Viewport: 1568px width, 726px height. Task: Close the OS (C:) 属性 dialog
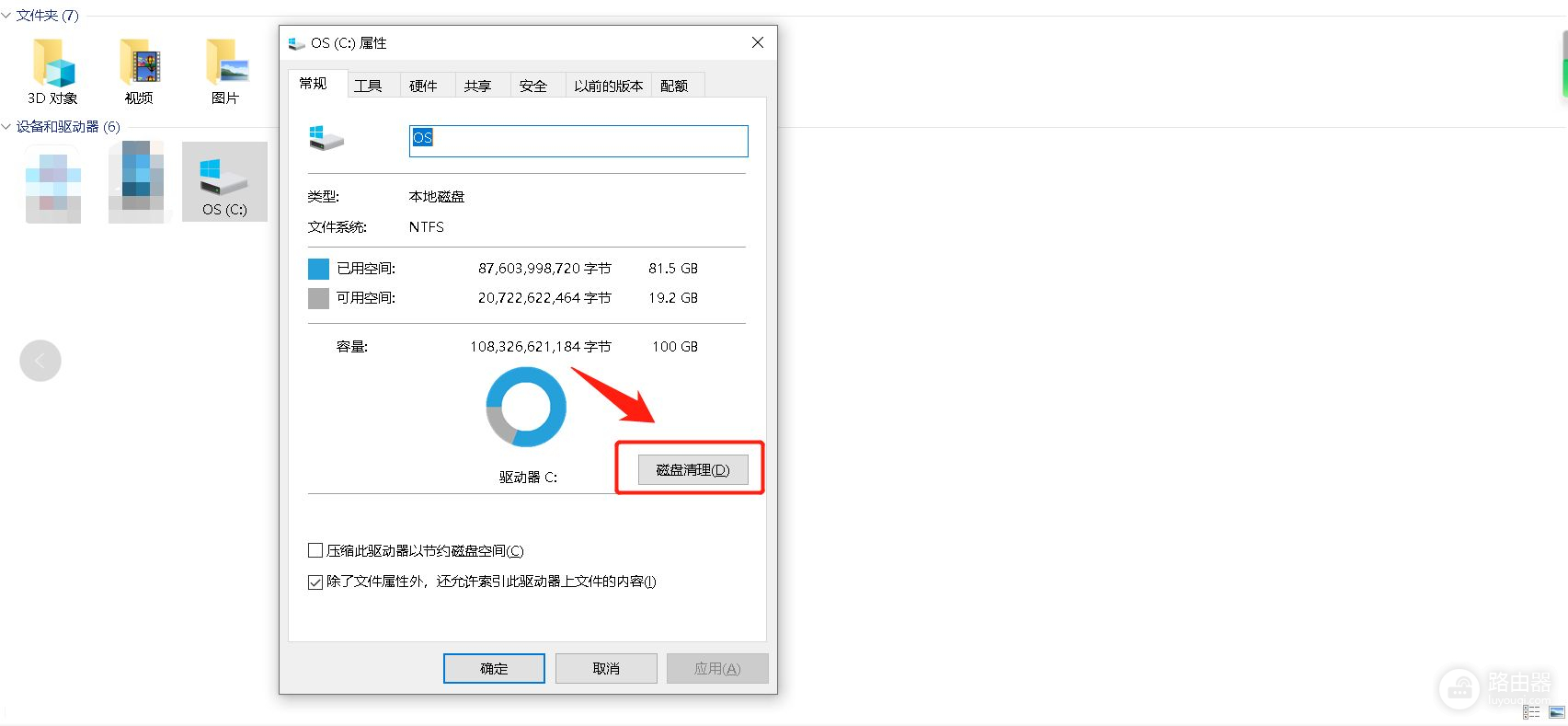click(x=758, y=42)
